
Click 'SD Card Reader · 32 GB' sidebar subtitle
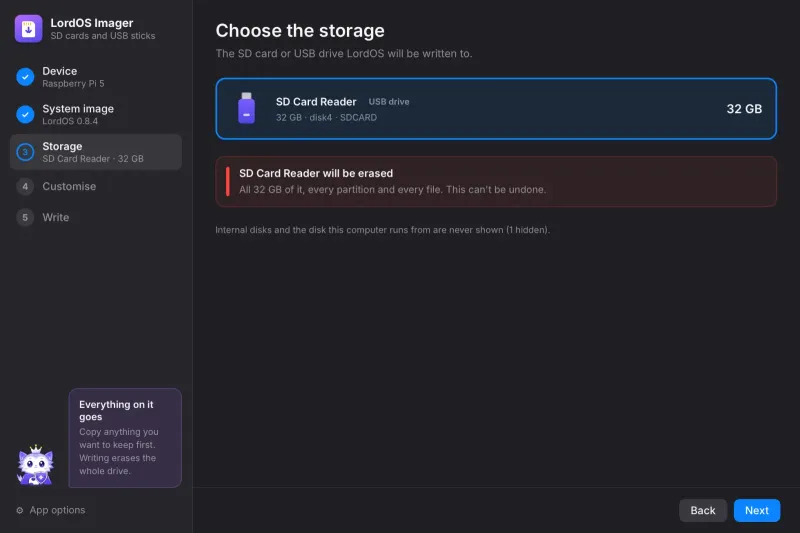pyautogui.click(x=93, y=159)
